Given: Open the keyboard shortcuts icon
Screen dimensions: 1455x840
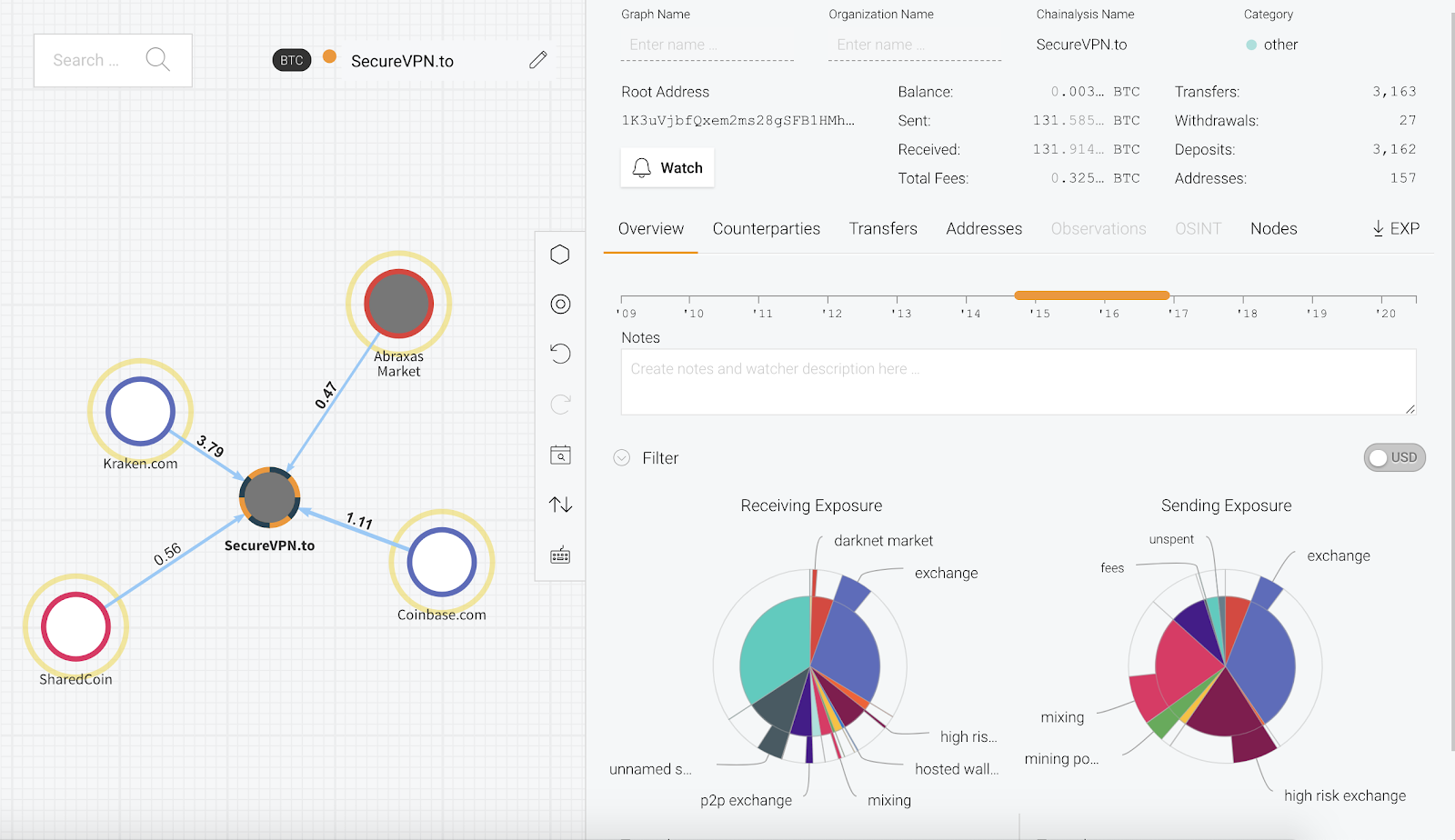Looking at the screenshot, I should [560, 555].
